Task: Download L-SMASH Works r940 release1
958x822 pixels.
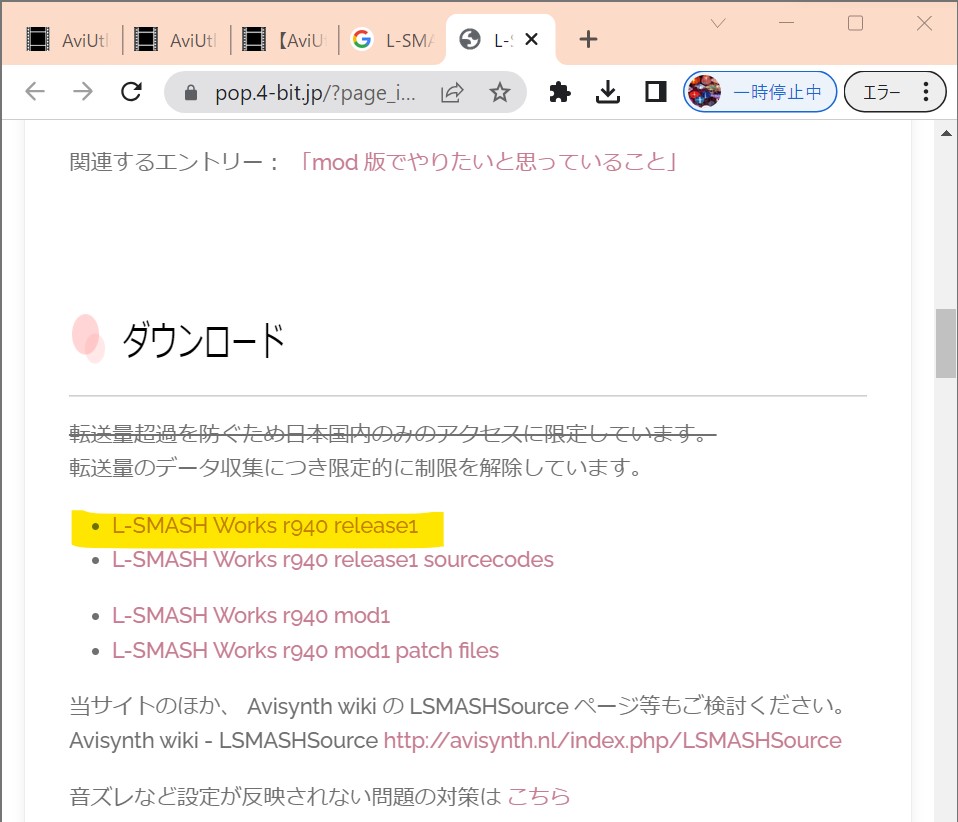Action: 265,526
